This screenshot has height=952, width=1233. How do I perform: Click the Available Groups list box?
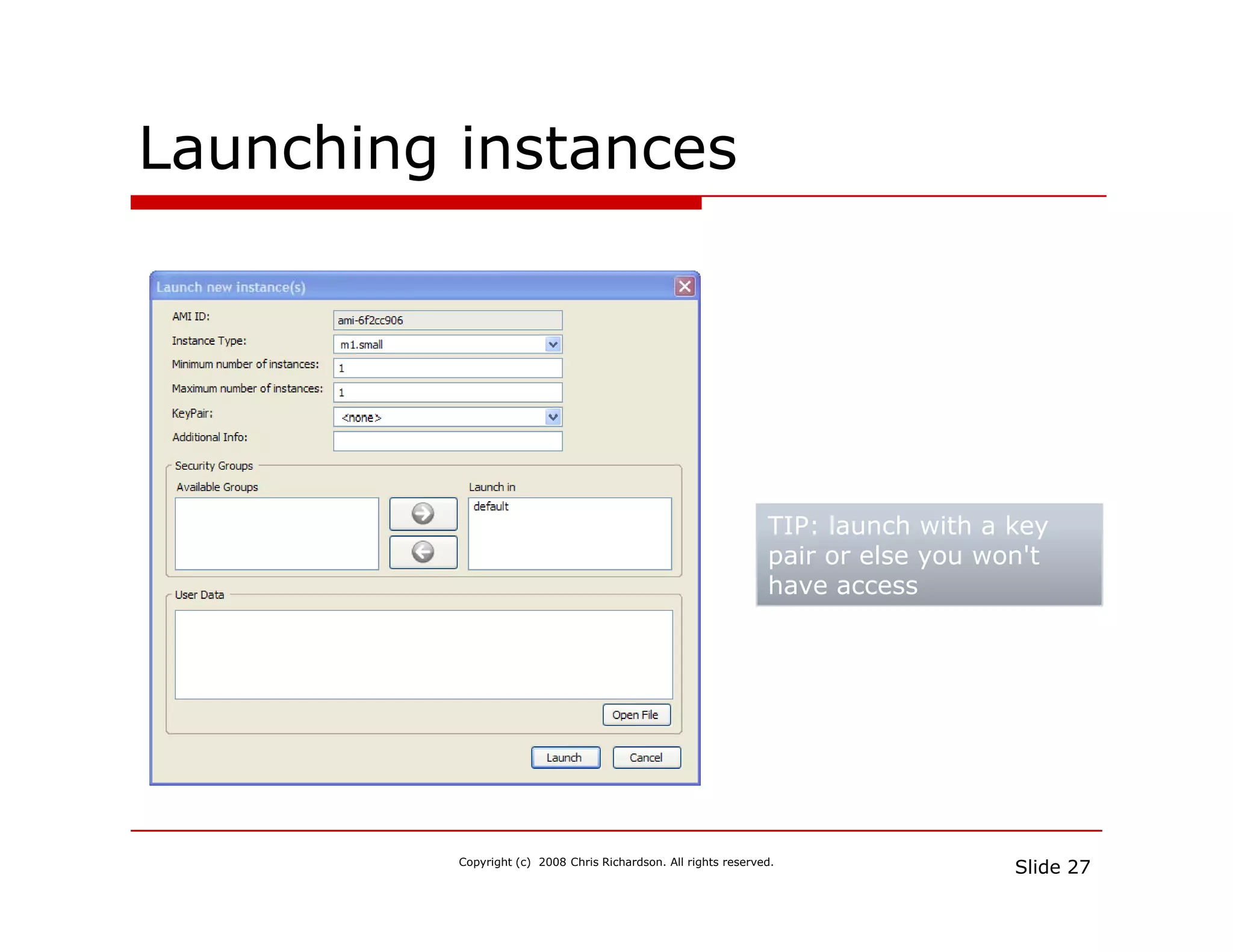click(277, 533)
